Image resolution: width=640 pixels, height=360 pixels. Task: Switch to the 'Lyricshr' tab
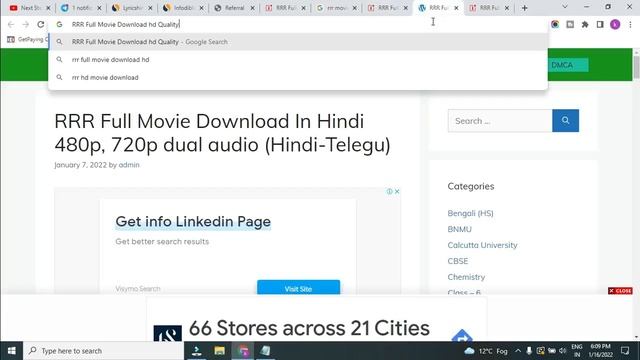point(132,8)
